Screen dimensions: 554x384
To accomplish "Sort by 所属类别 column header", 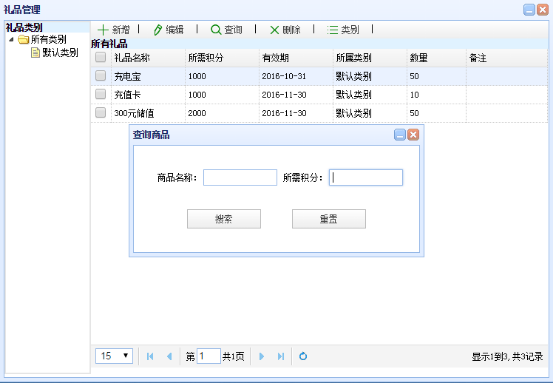I will [370, 58].
